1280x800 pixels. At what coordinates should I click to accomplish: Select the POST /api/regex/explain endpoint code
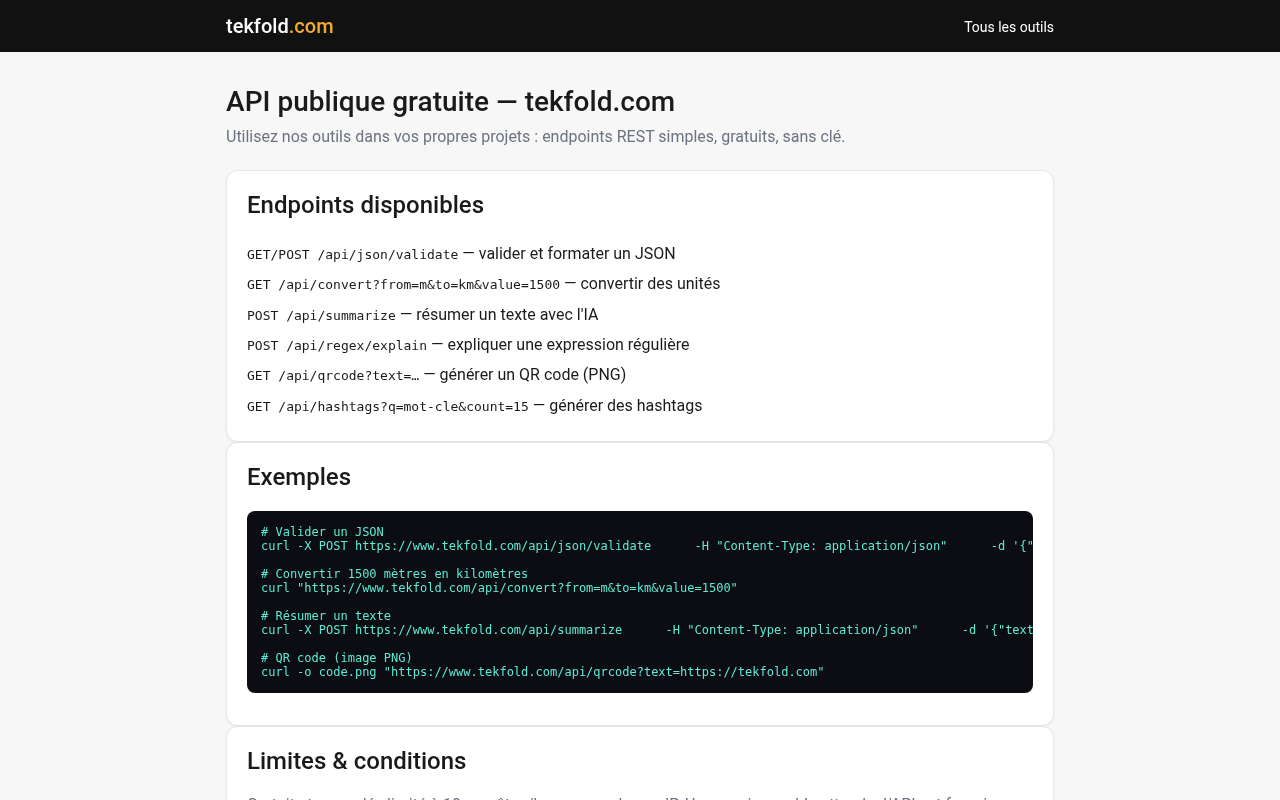(x=337, y=346)
